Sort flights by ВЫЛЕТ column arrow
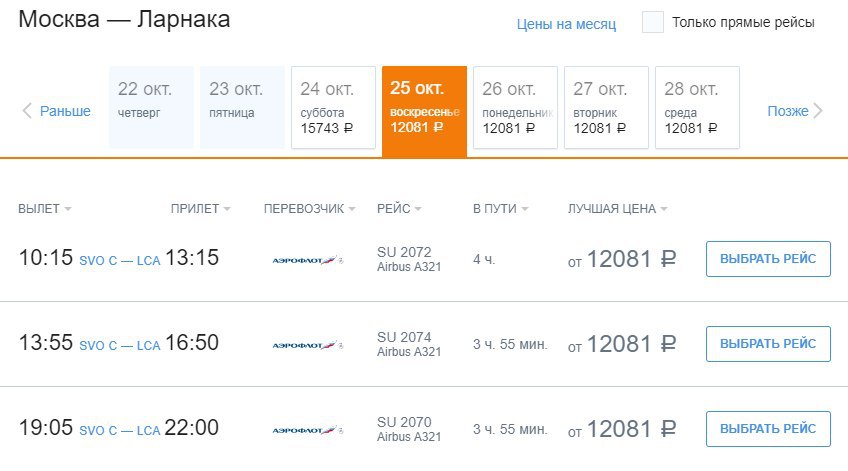 click(68, 209)
